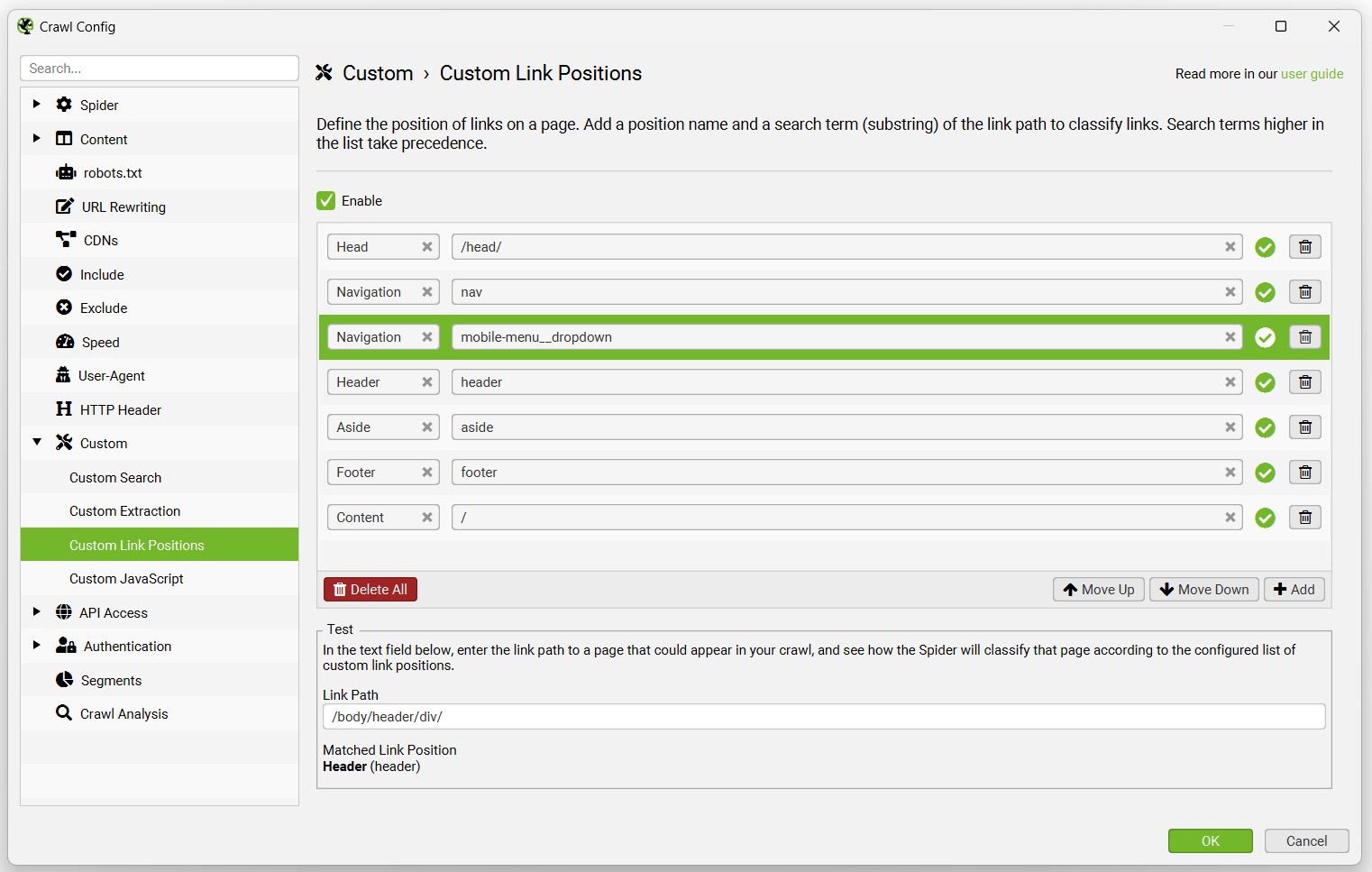Open Crawl Analysis via its magnifier icon
Viewport: 1372px width, 872px height.
point(65,713)
